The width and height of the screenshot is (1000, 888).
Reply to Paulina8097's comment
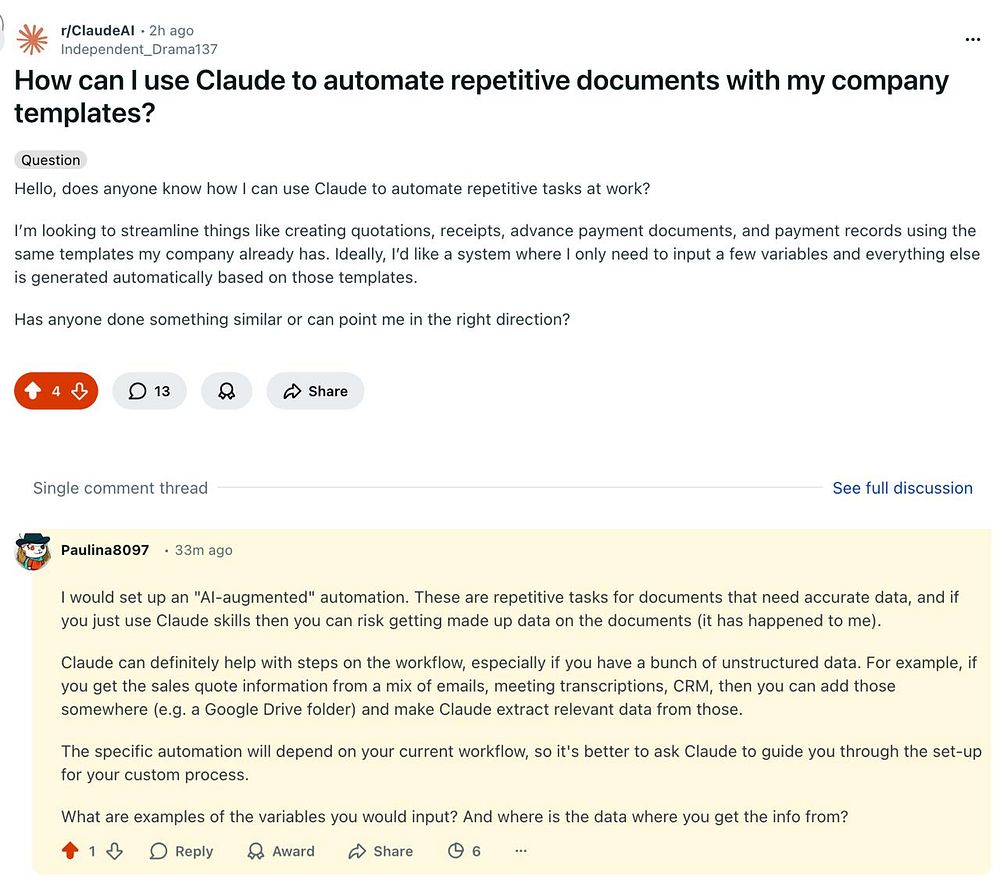click(181, 851)
